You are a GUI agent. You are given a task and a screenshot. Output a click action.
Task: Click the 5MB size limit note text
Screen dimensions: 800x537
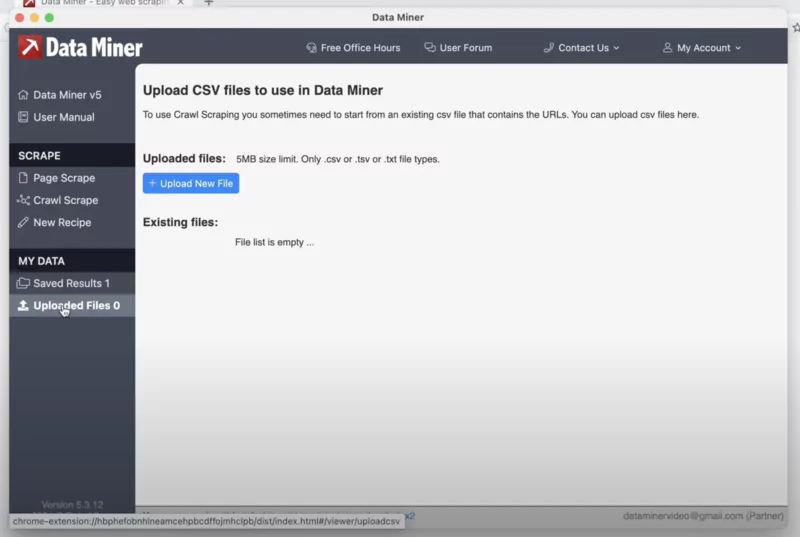tap(338, 159)
